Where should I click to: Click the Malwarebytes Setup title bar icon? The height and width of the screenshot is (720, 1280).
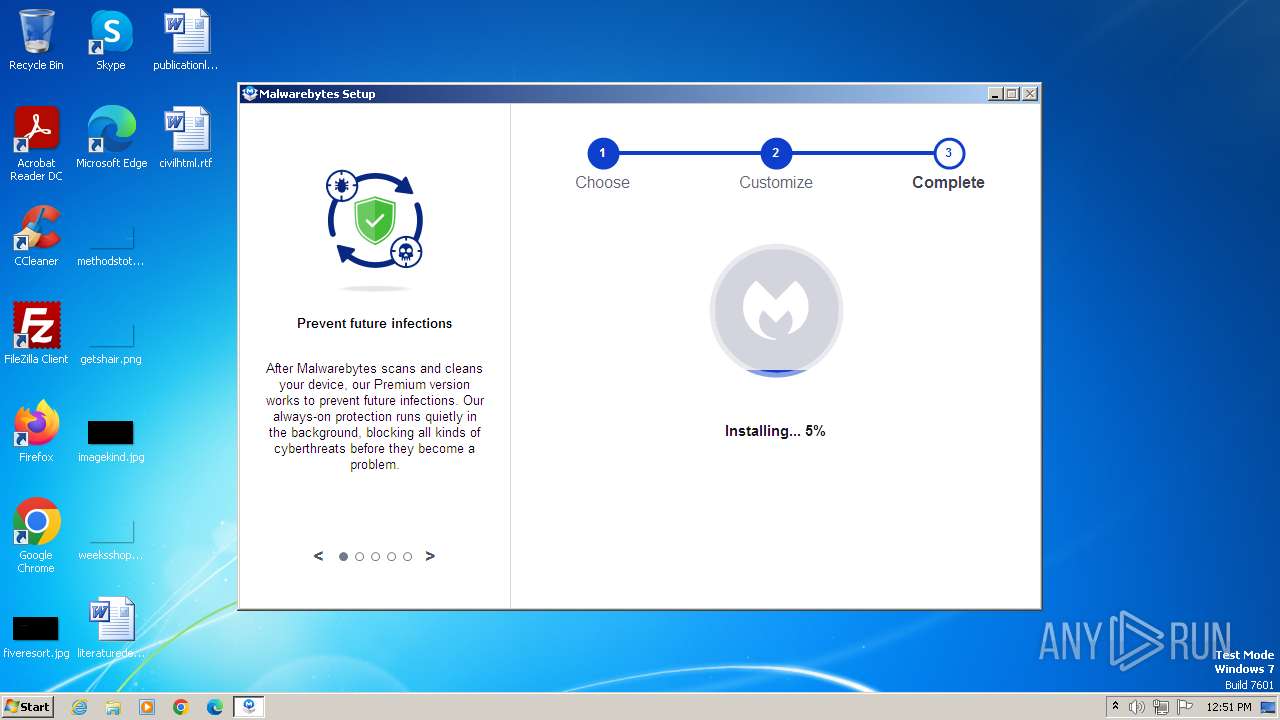250,94
